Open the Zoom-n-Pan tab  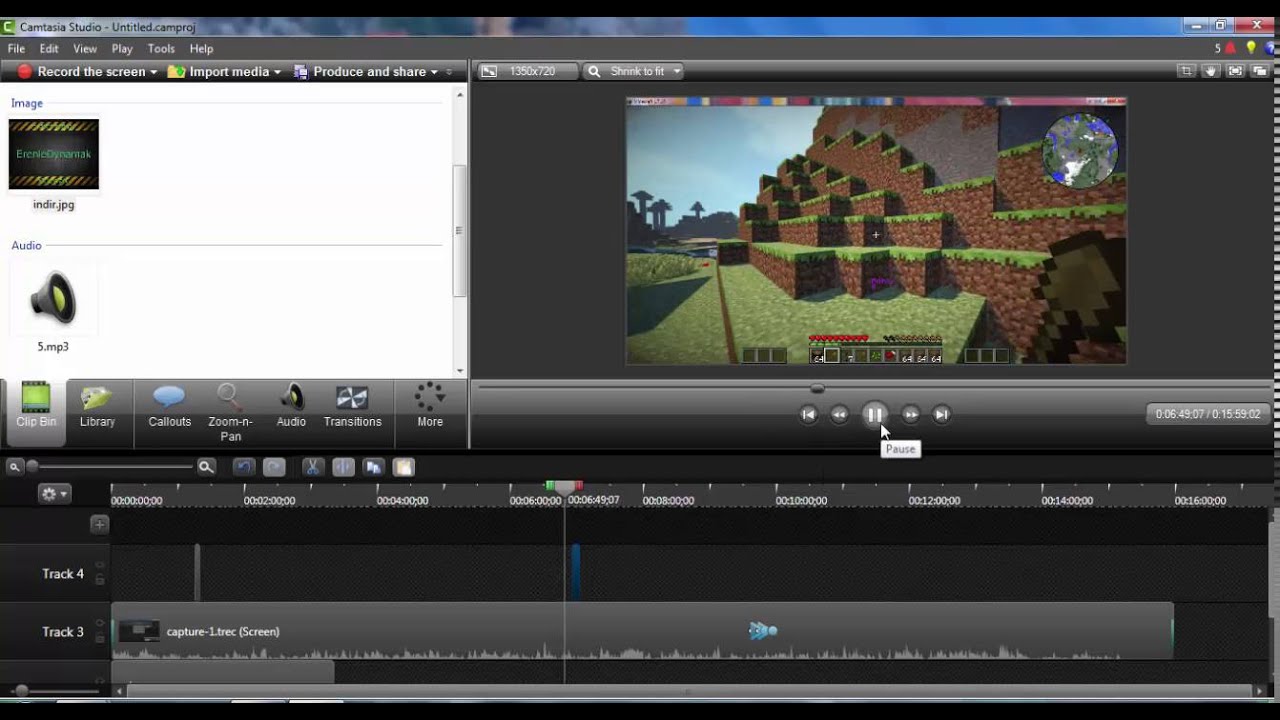pyautogui.click(x=230, y=413)
